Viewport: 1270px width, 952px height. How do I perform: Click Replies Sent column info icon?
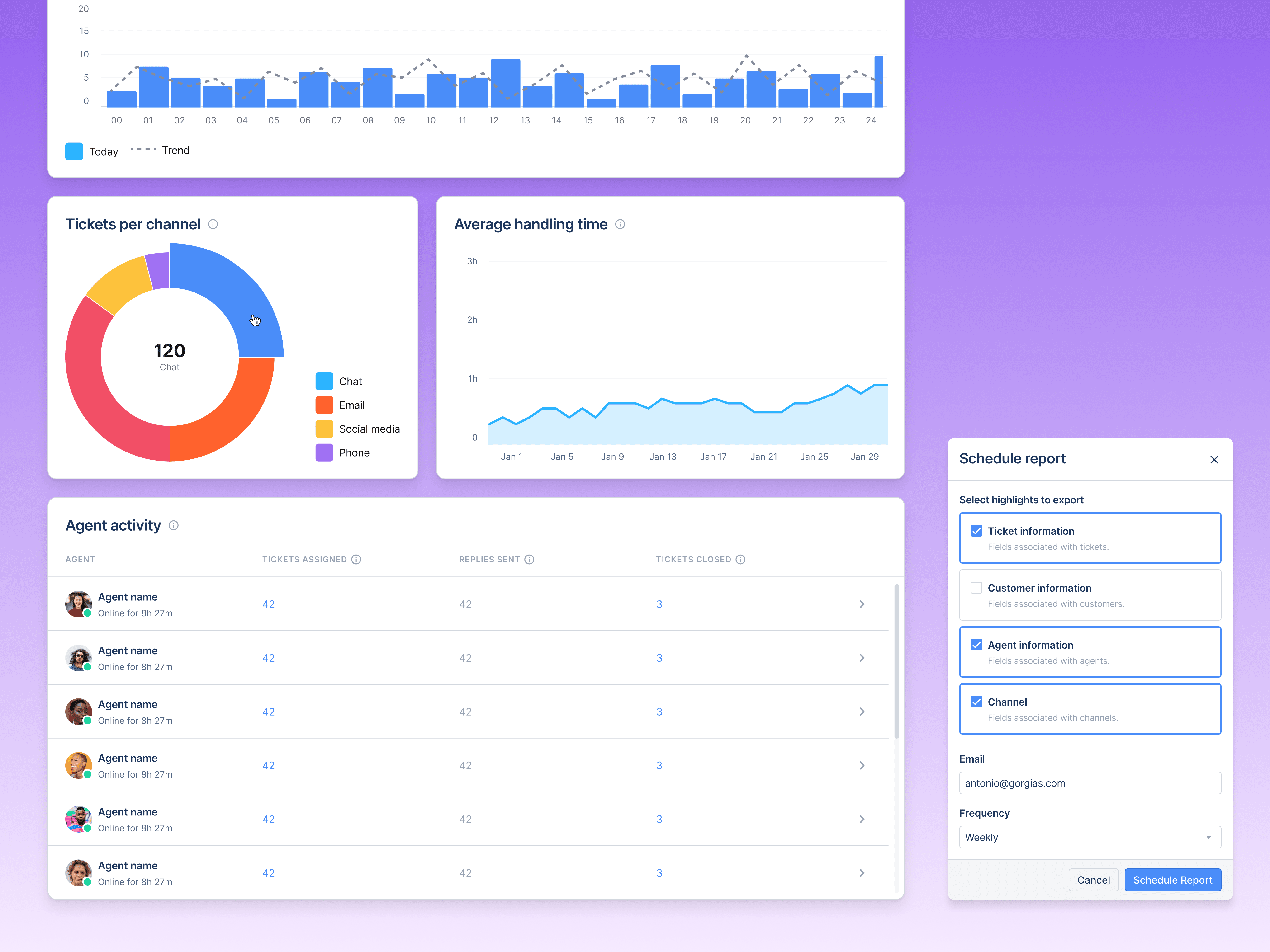coord(529,560)
